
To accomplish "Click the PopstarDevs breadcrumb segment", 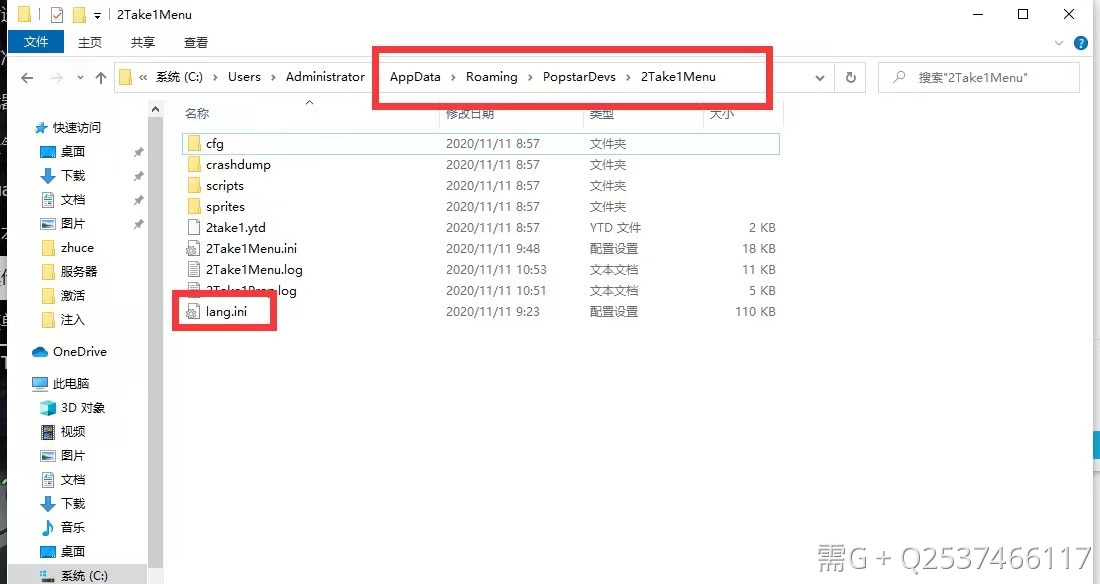I will tap(579, 77).
